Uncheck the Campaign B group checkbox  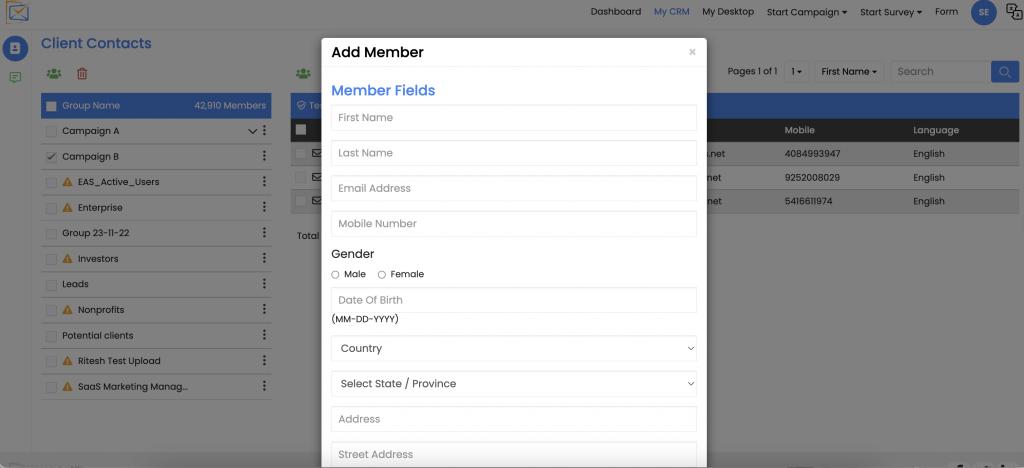51,157
